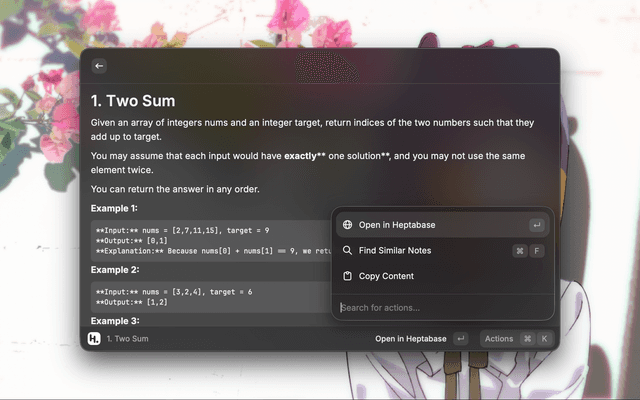
Task: Click the K shortcut key badge
Action: [x=544, y=339]
